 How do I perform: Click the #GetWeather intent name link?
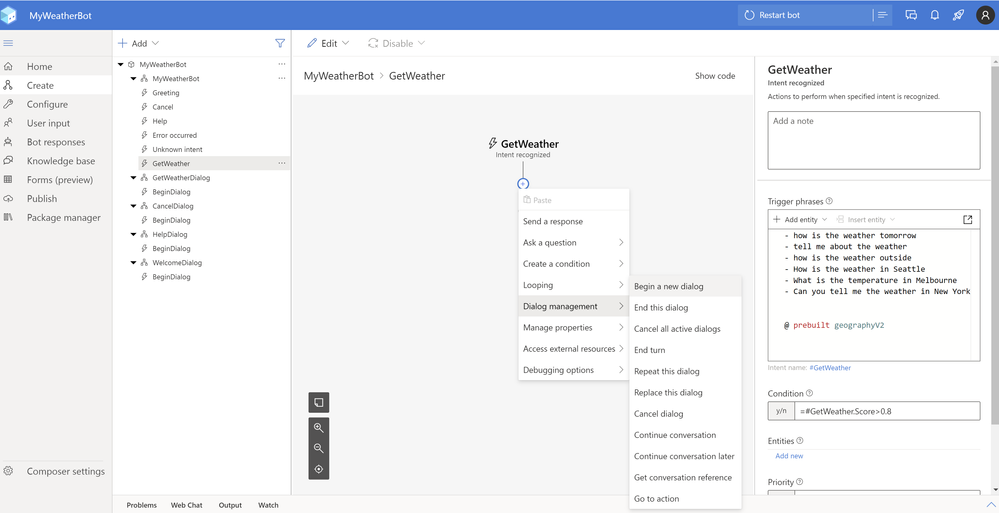point(830,368)
